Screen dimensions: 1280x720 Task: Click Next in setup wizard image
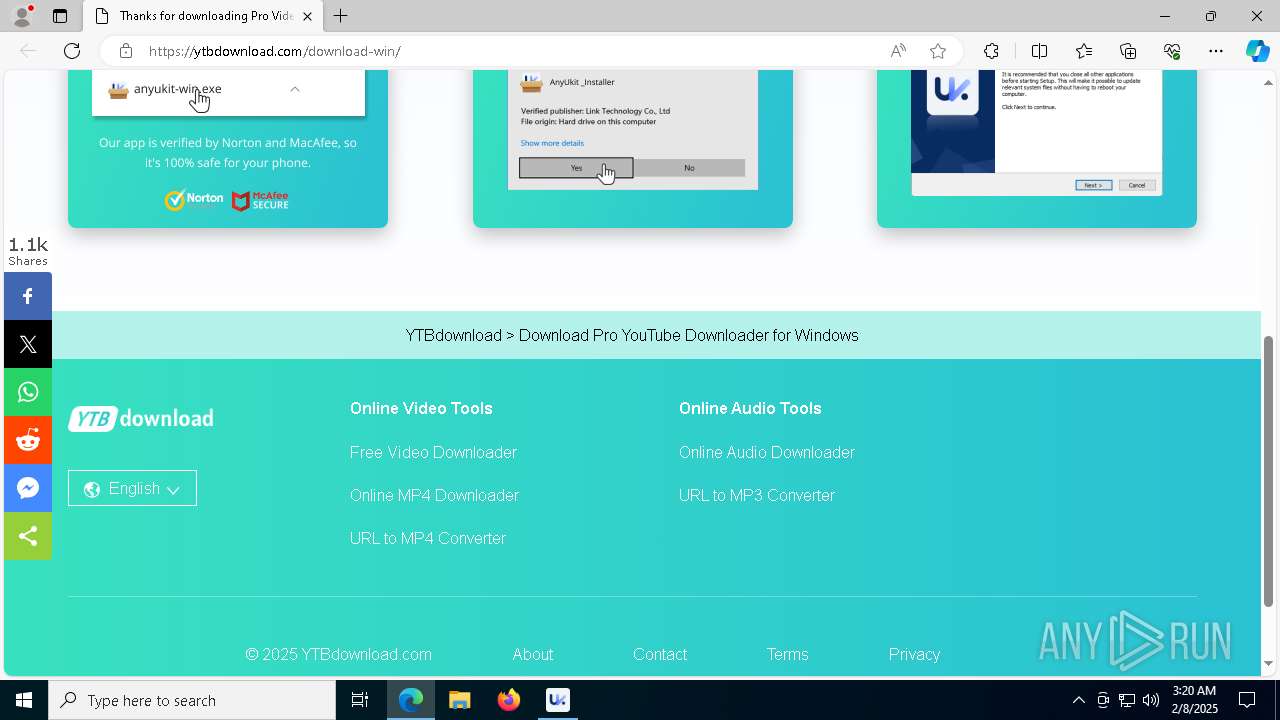1093,185
